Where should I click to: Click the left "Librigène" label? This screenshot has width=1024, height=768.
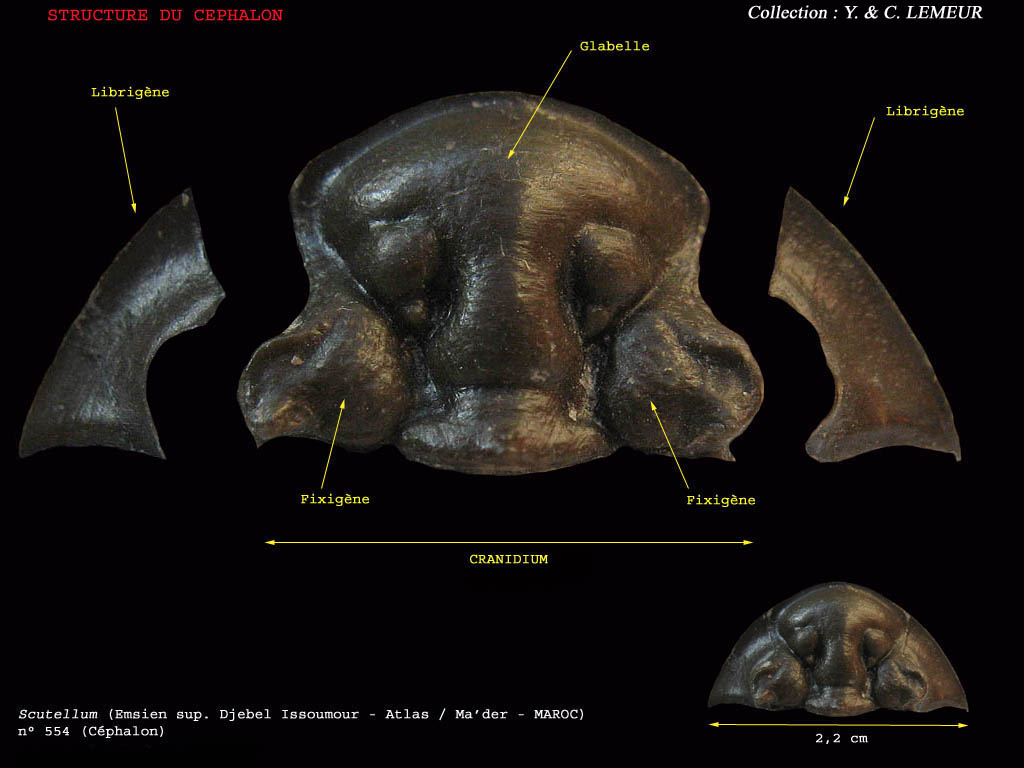point(130,92)
